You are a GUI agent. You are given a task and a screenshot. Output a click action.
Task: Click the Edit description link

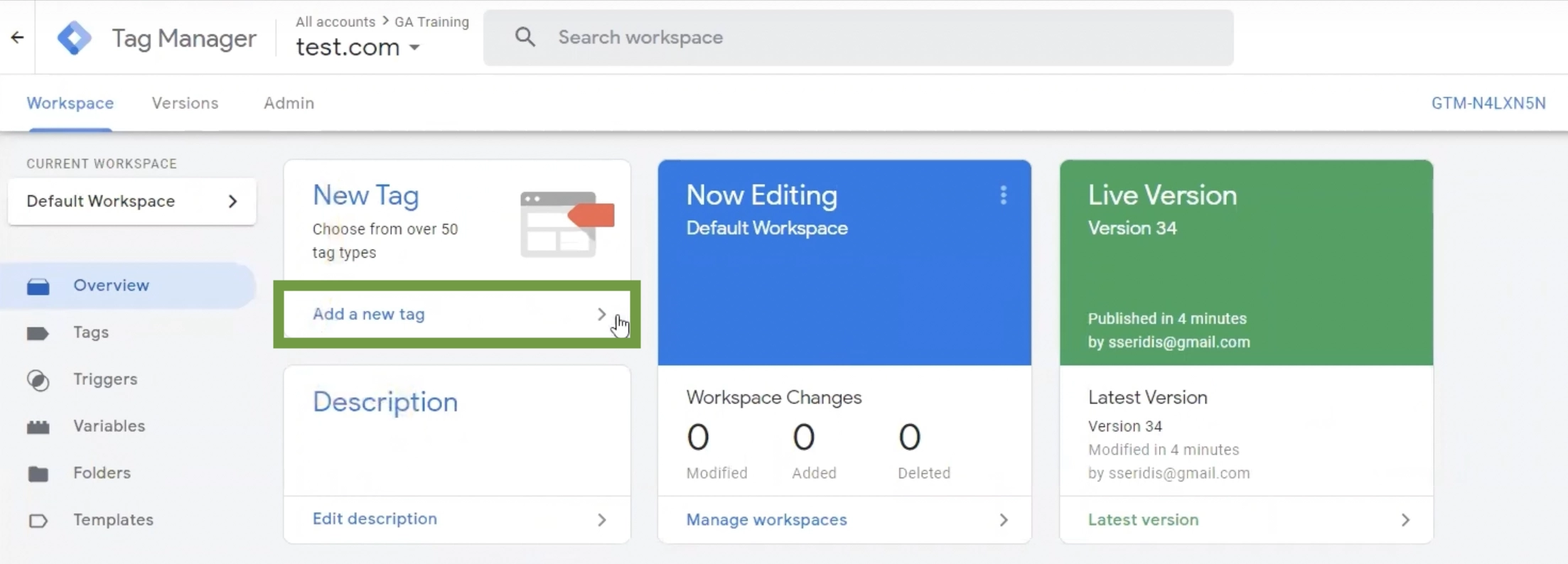(375, 519)
